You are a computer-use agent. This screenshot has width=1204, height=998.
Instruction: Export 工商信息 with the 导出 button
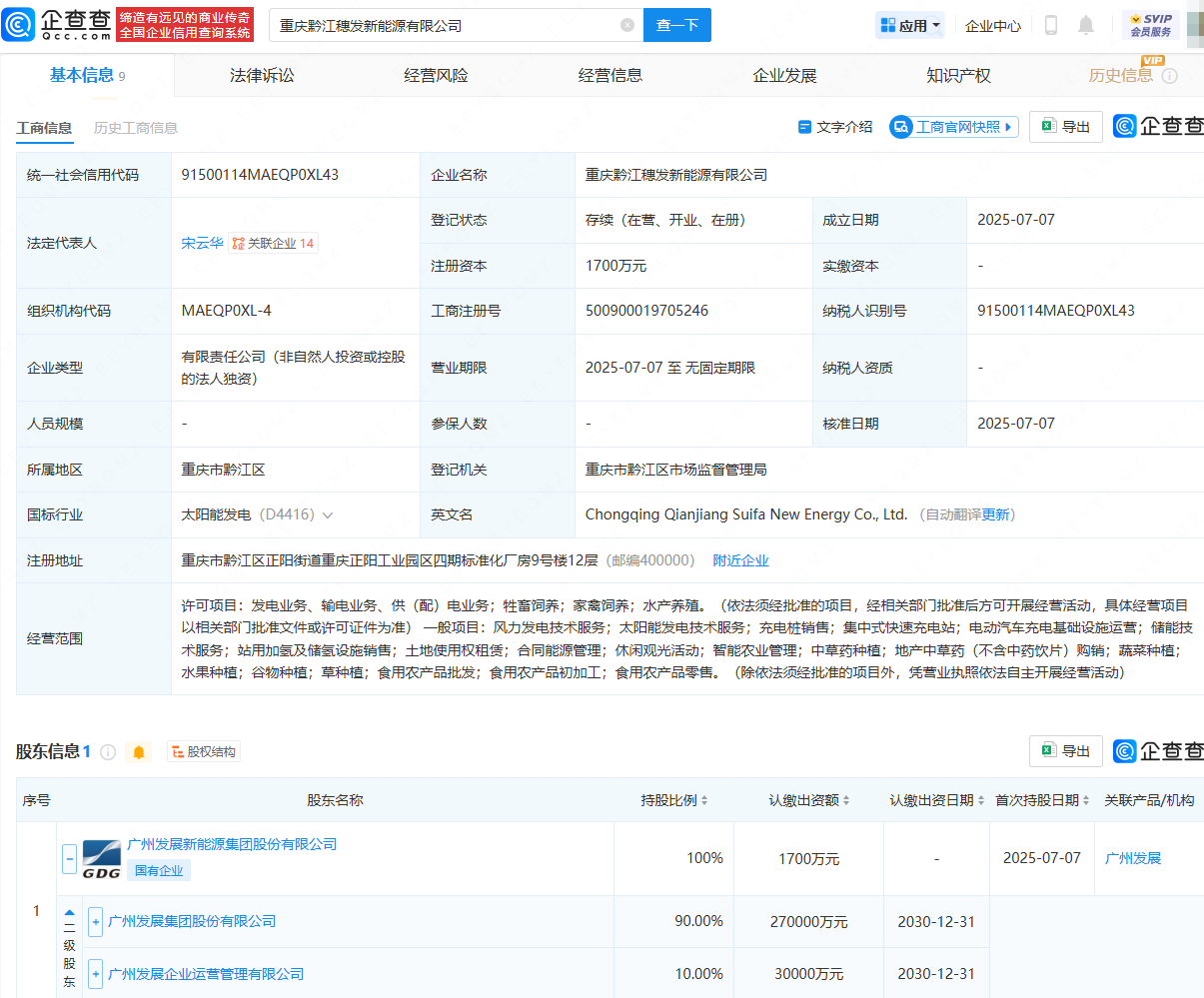[1066, 127]
